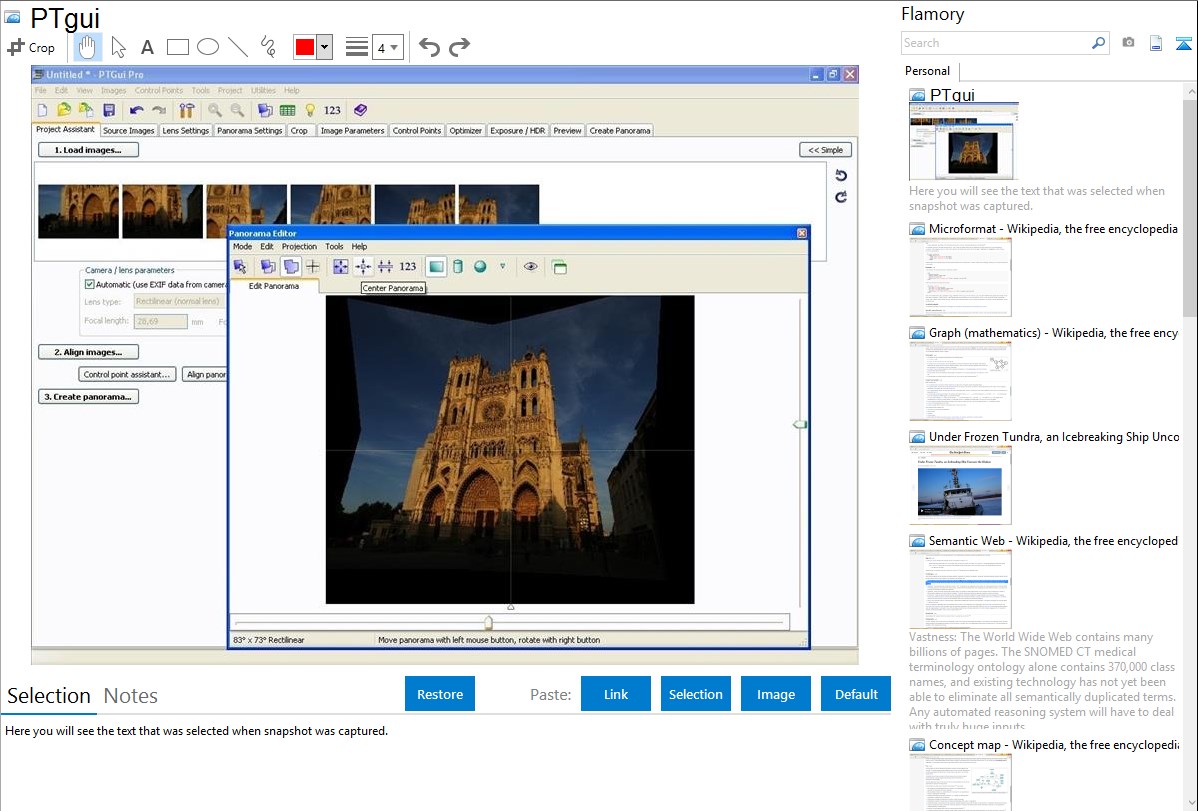Click the camera snapshot icon
1198x811 pixels.
(x=1128, y=43)
